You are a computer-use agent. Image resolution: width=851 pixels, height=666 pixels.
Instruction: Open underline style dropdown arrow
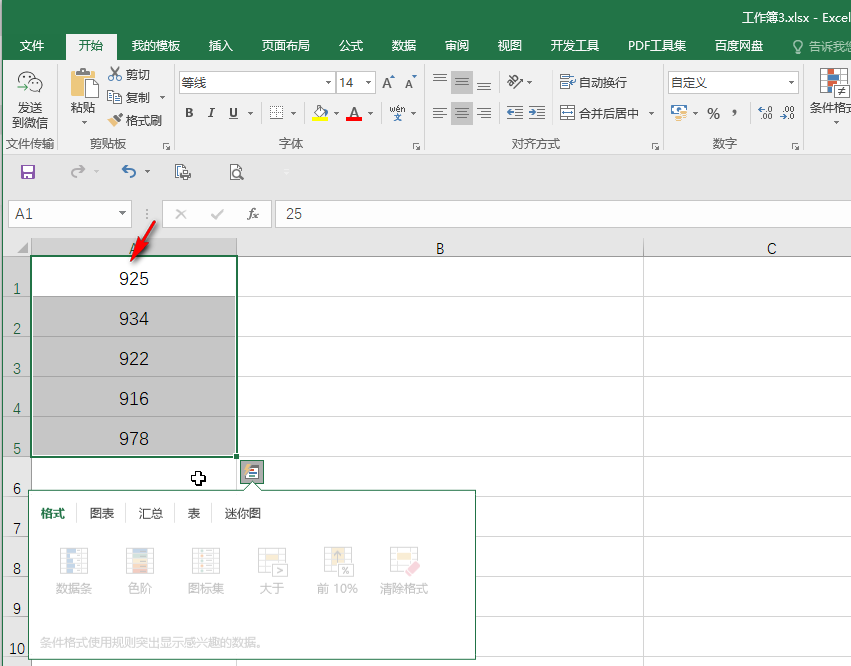(250, 113)
